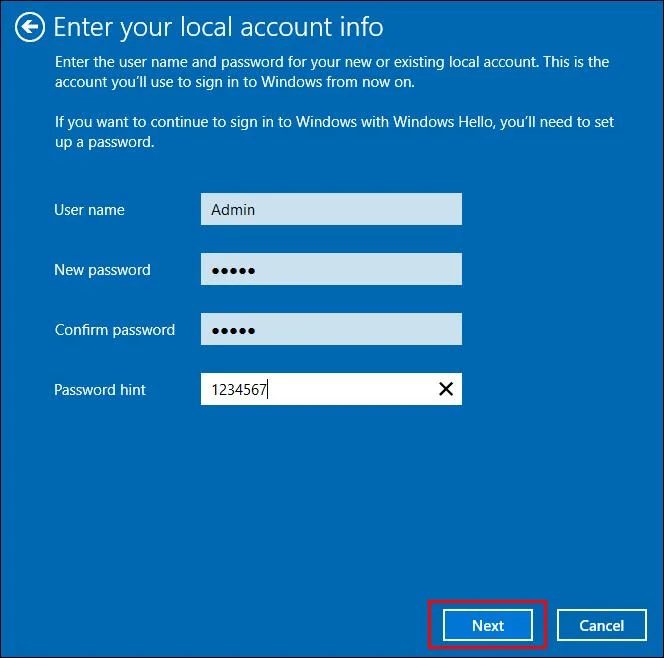The image size is (664, 658).
Task: Clear the Password hint with the X icon
Action: coord(445,389)
